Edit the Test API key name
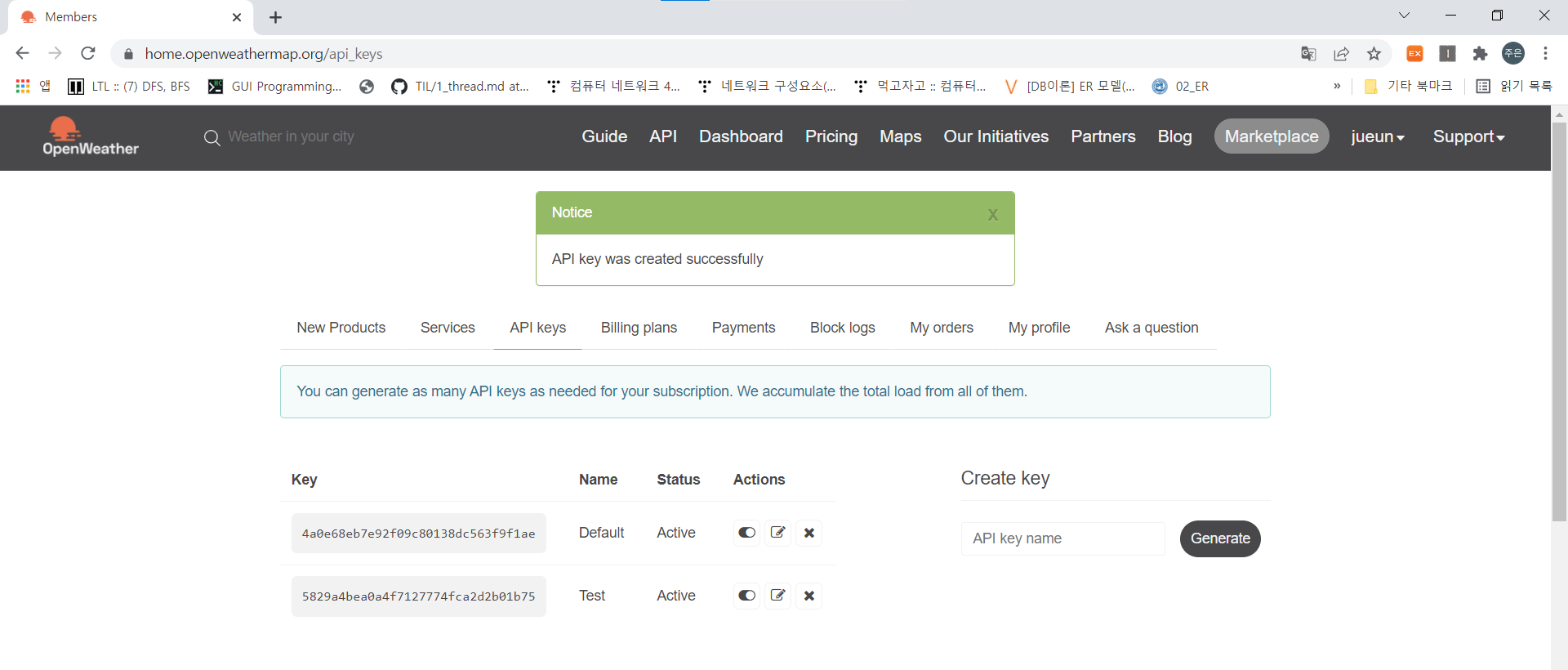The height and width of the screenshot is (670, 1568). (x=778, y=596)
